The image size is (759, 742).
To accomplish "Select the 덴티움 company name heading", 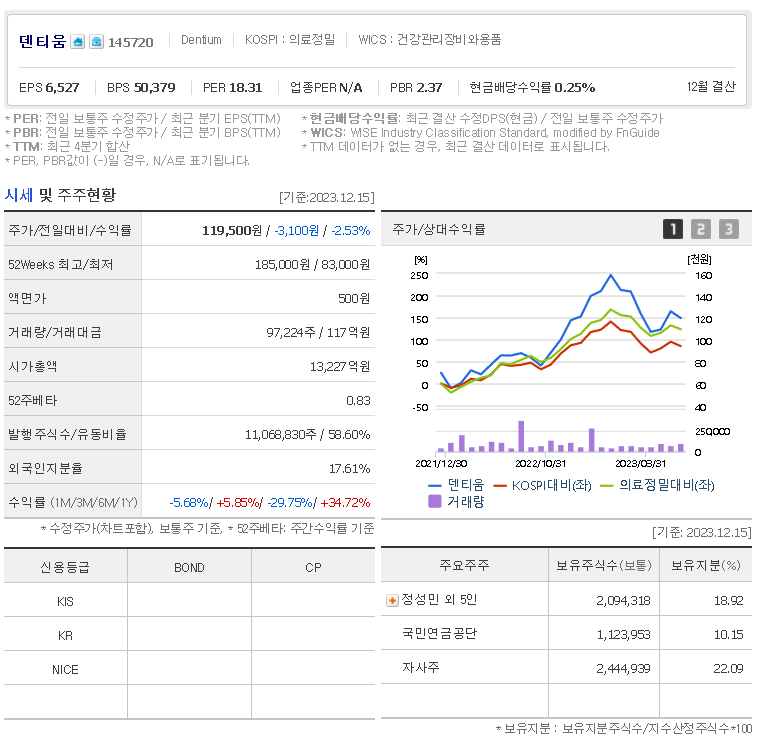I will tap(42, 42).
